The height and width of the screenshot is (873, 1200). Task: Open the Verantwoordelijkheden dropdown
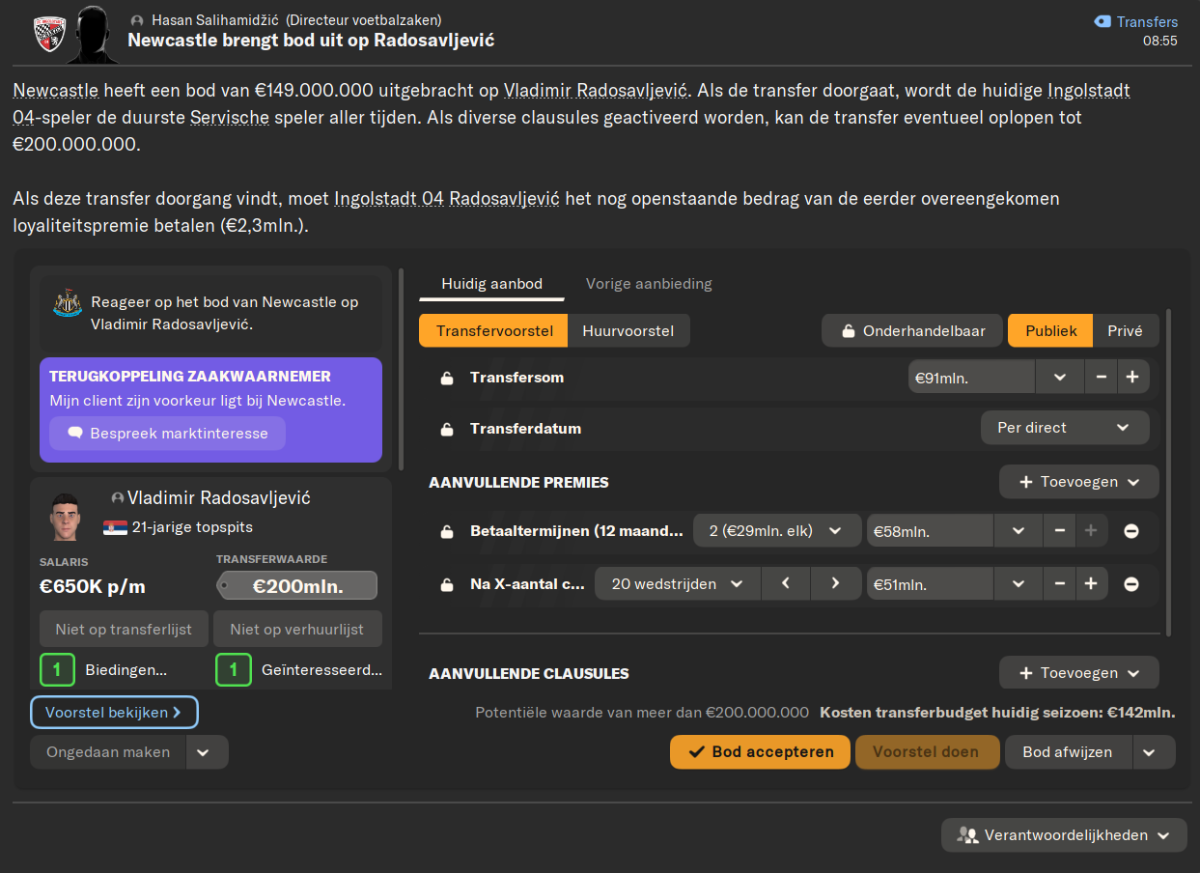tap(1064, 835)
